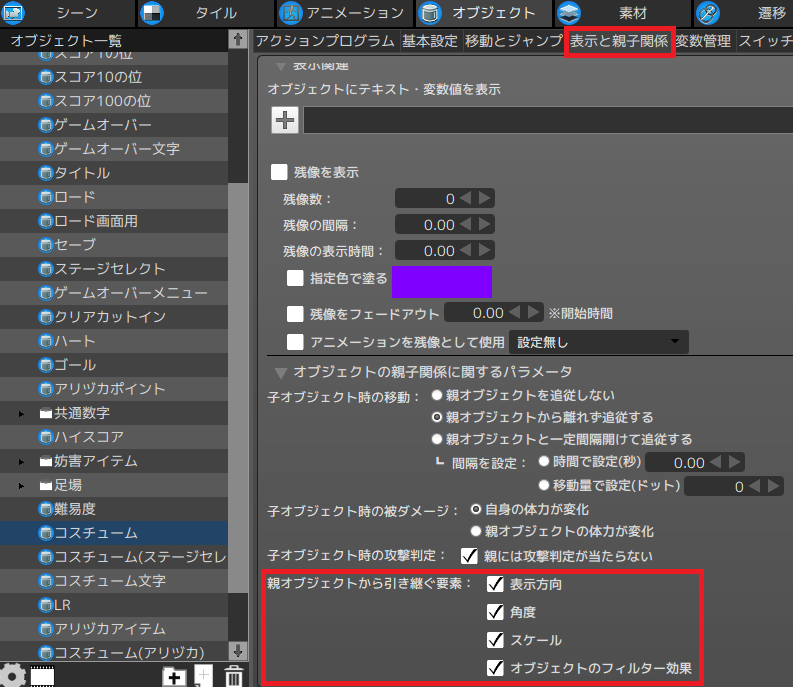The width and height of the screenshot is (793, 687).
Task: Open the settings gear below the object list
Action: pyautogui.click(x=12, y=676)
